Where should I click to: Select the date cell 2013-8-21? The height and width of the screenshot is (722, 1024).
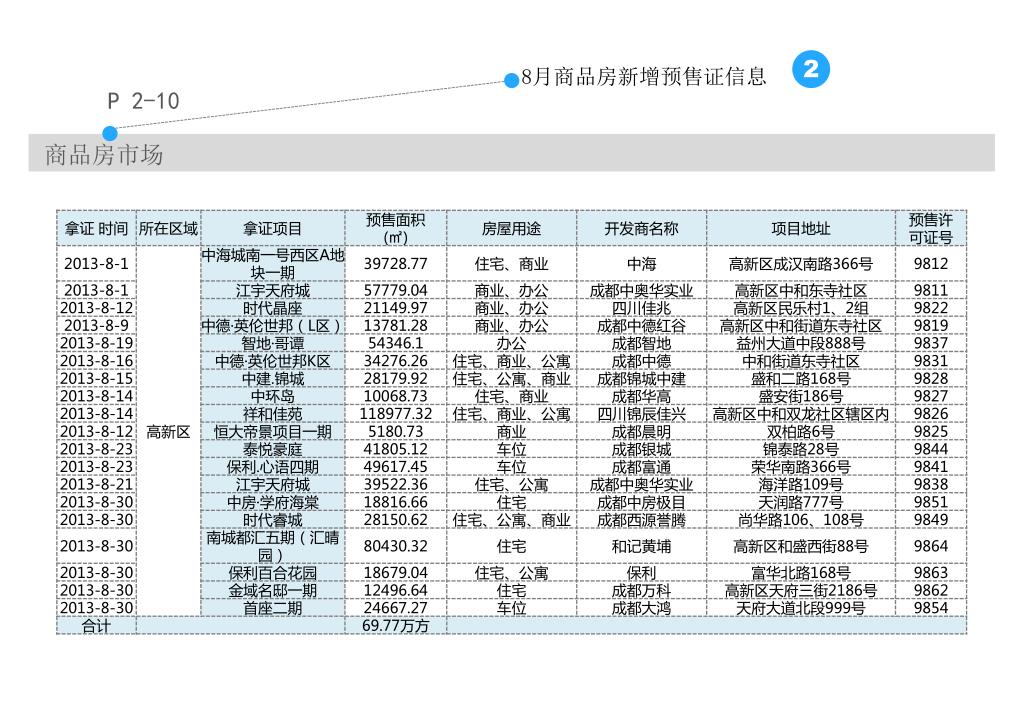(96, 484)
